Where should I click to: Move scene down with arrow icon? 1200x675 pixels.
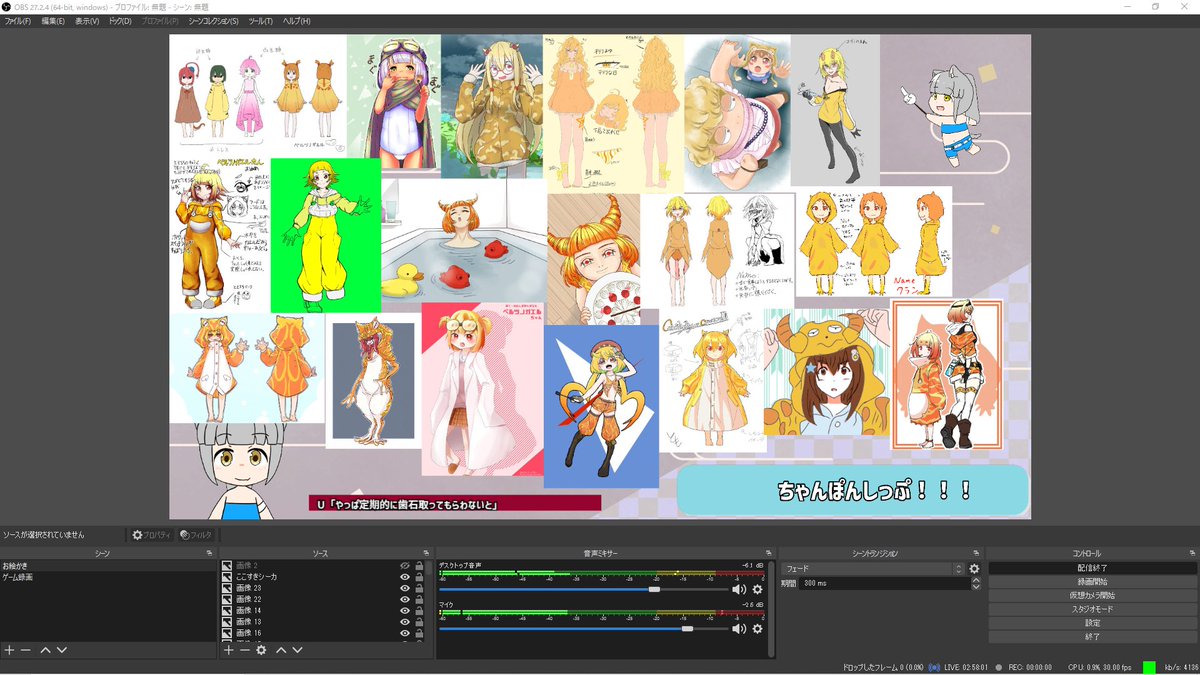point(62,650)
